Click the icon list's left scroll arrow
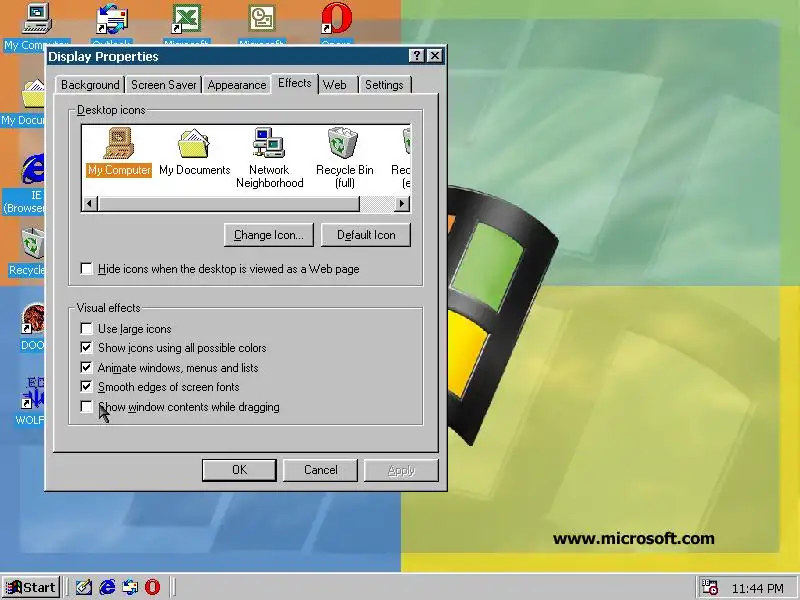800x600 pixels. (x=90, y=204)
